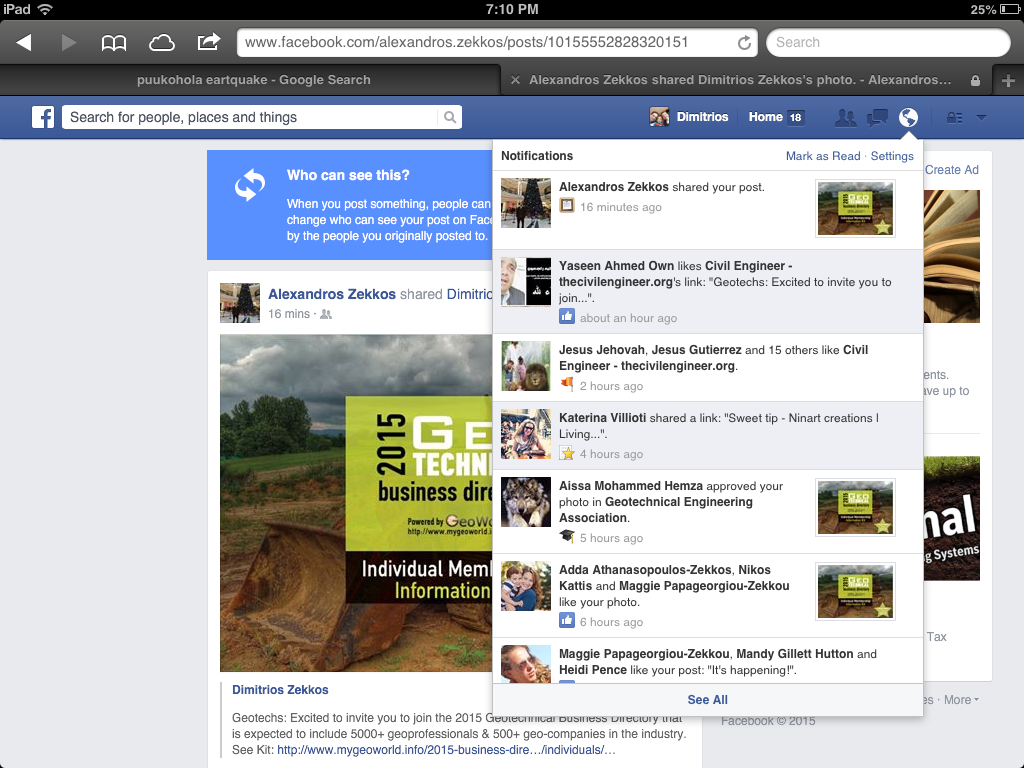Screen dimensions: 1024x768
Task: Go to Facebook Home
Action: 765,117
